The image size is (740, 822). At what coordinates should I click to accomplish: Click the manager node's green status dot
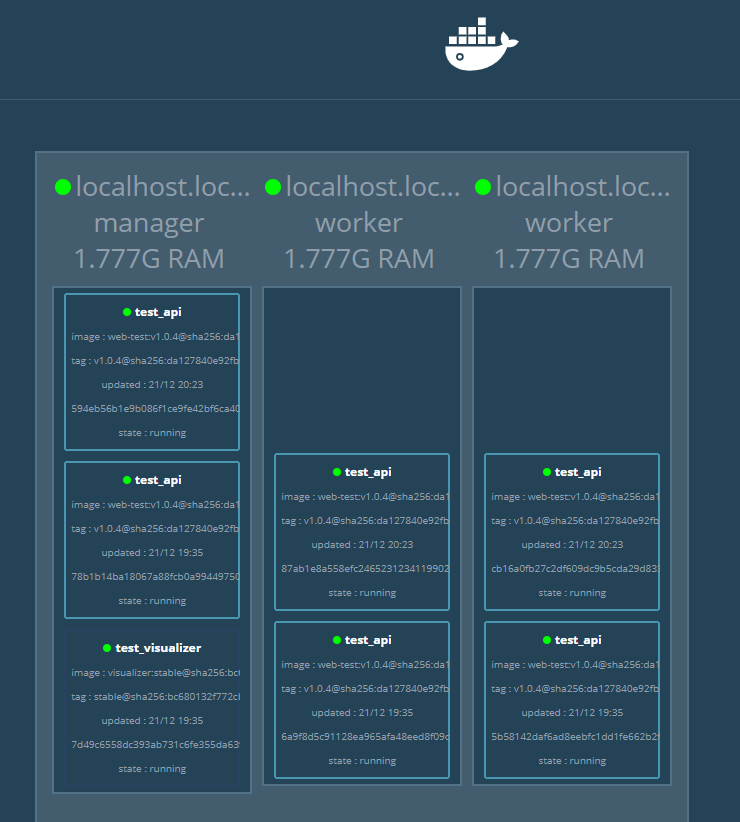[x=63, y=187]
